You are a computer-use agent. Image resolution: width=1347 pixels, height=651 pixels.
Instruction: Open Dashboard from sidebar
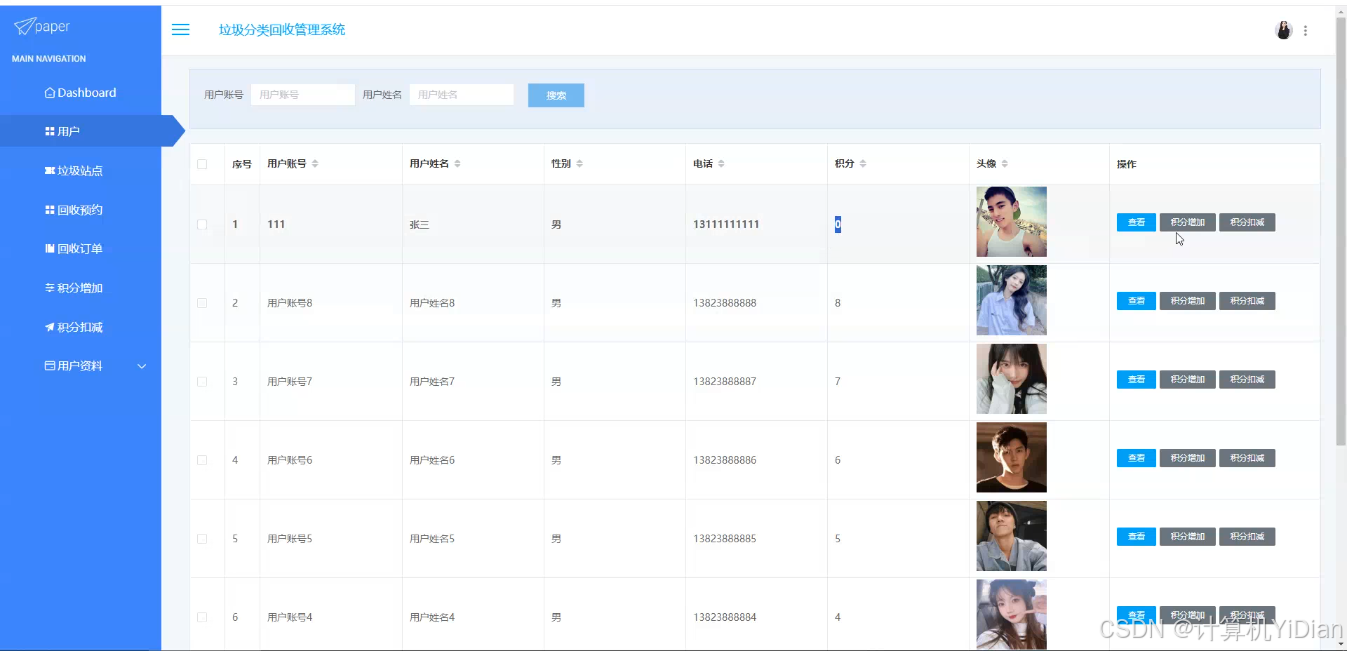[x=80, y=93]
